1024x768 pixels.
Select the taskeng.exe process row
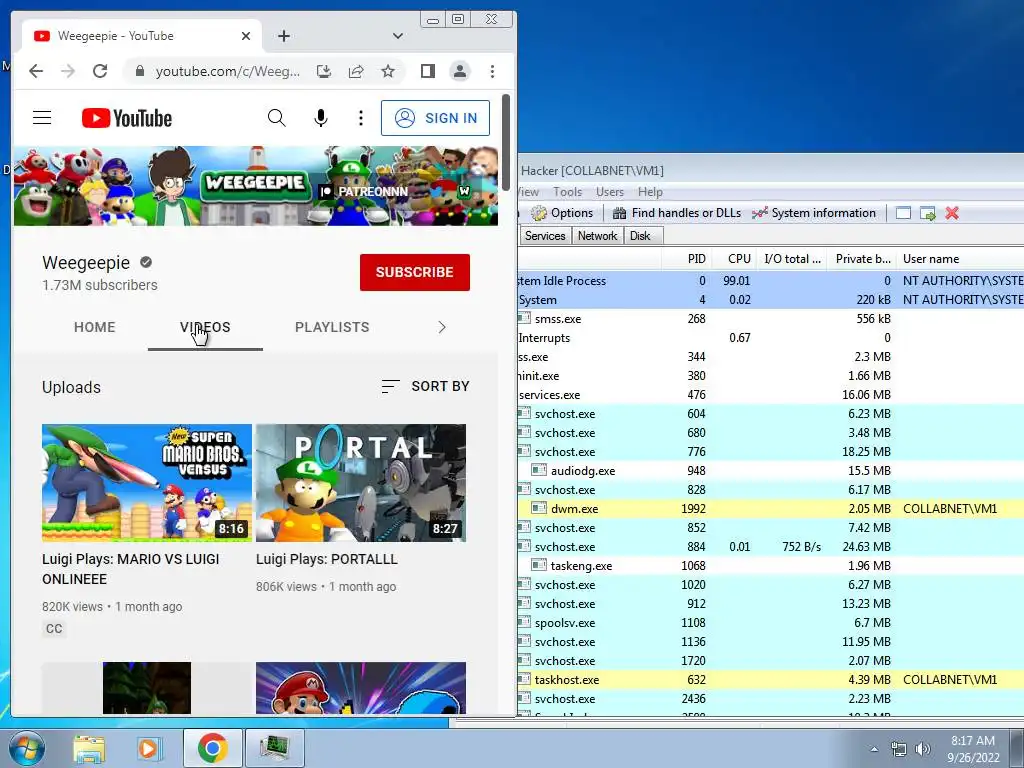[771, 566]
